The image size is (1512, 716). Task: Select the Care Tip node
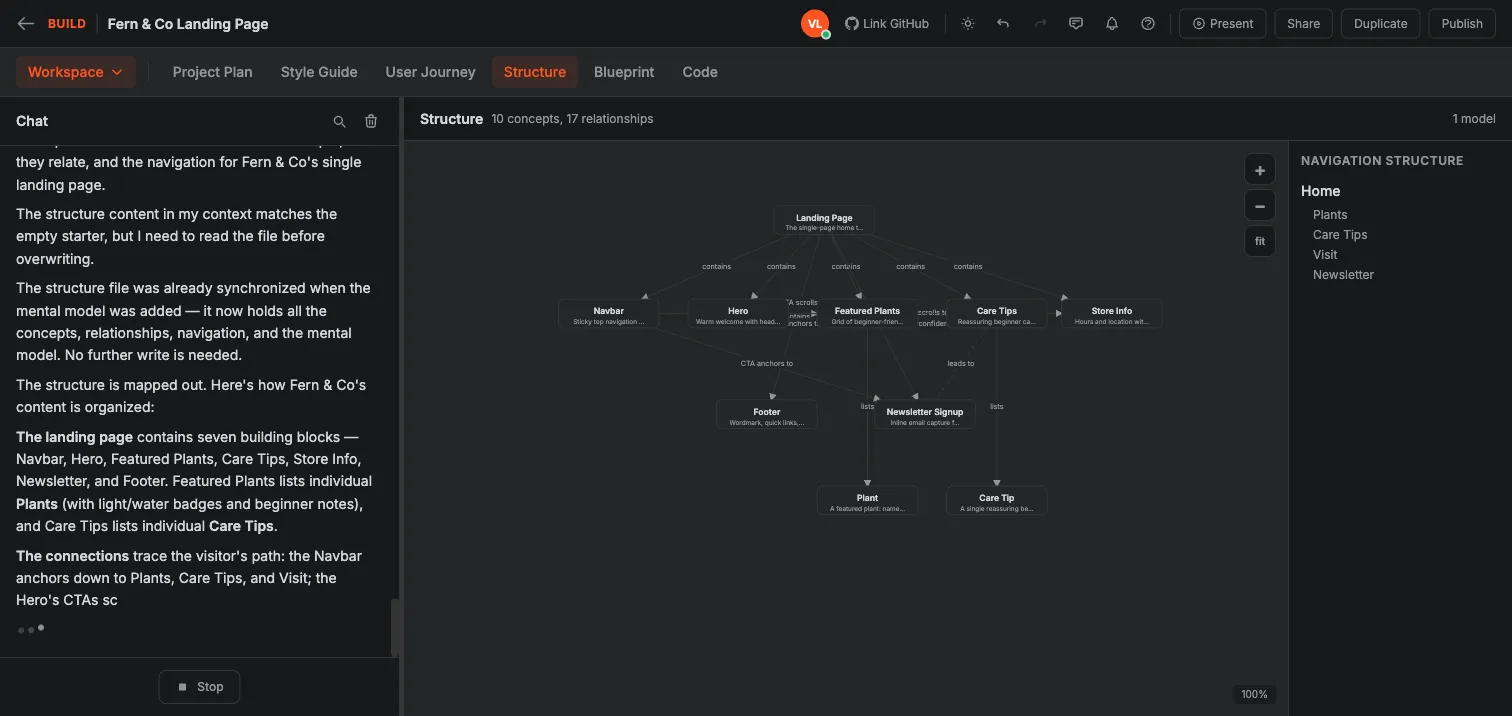pyautogui.click(x=996, y=501)
